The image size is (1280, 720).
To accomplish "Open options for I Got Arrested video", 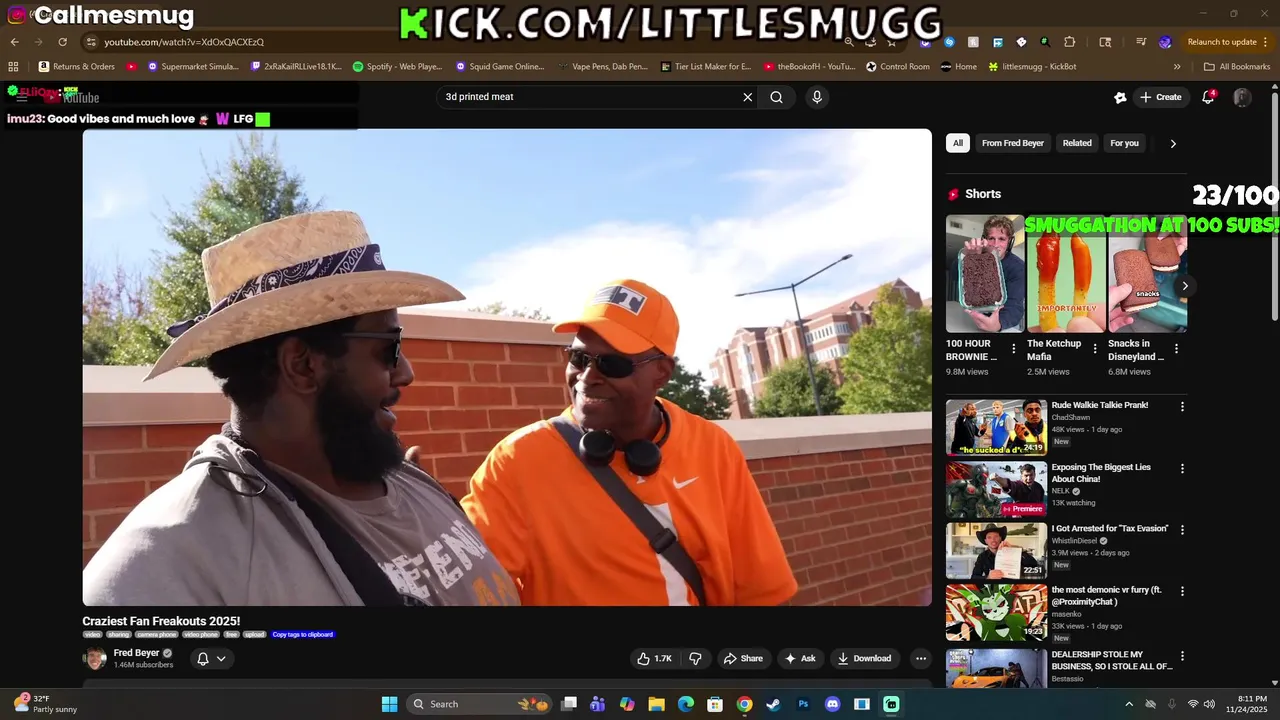I will tap(1182, 530).
